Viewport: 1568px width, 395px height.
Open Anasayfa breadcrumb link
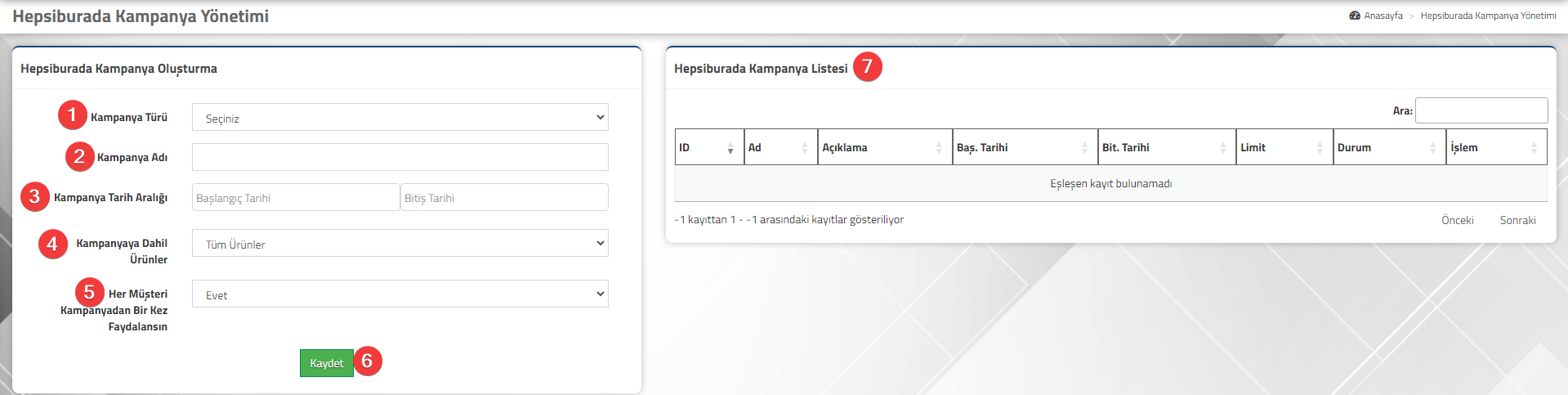tap(1383, 16)
